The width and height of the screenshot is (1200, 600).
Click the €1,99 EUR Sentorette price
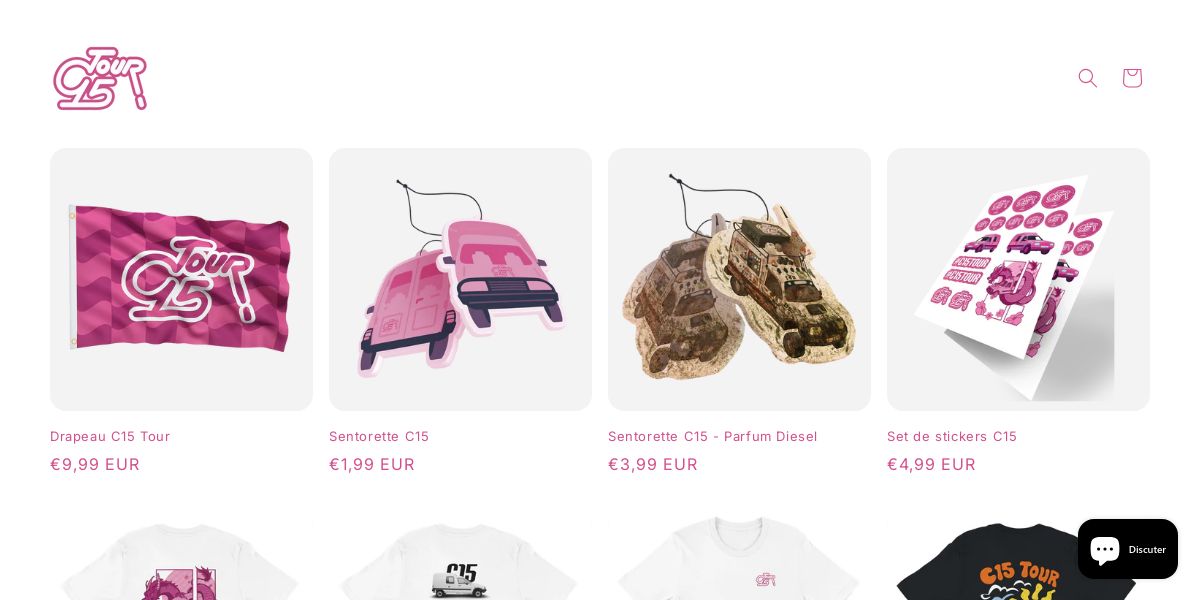(372, 464)
